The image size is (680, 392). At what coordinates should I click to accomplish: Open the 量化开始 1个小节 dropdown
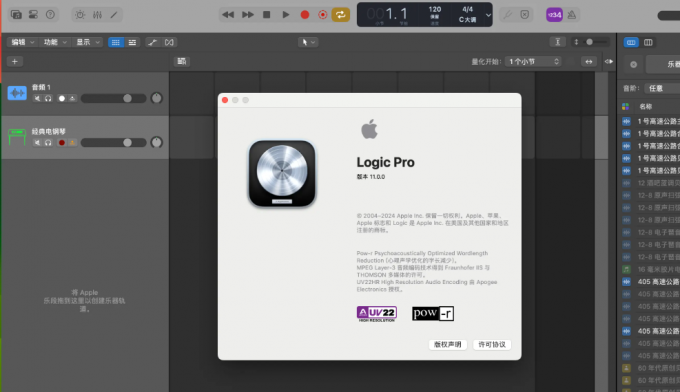click(x=533, y=62)
